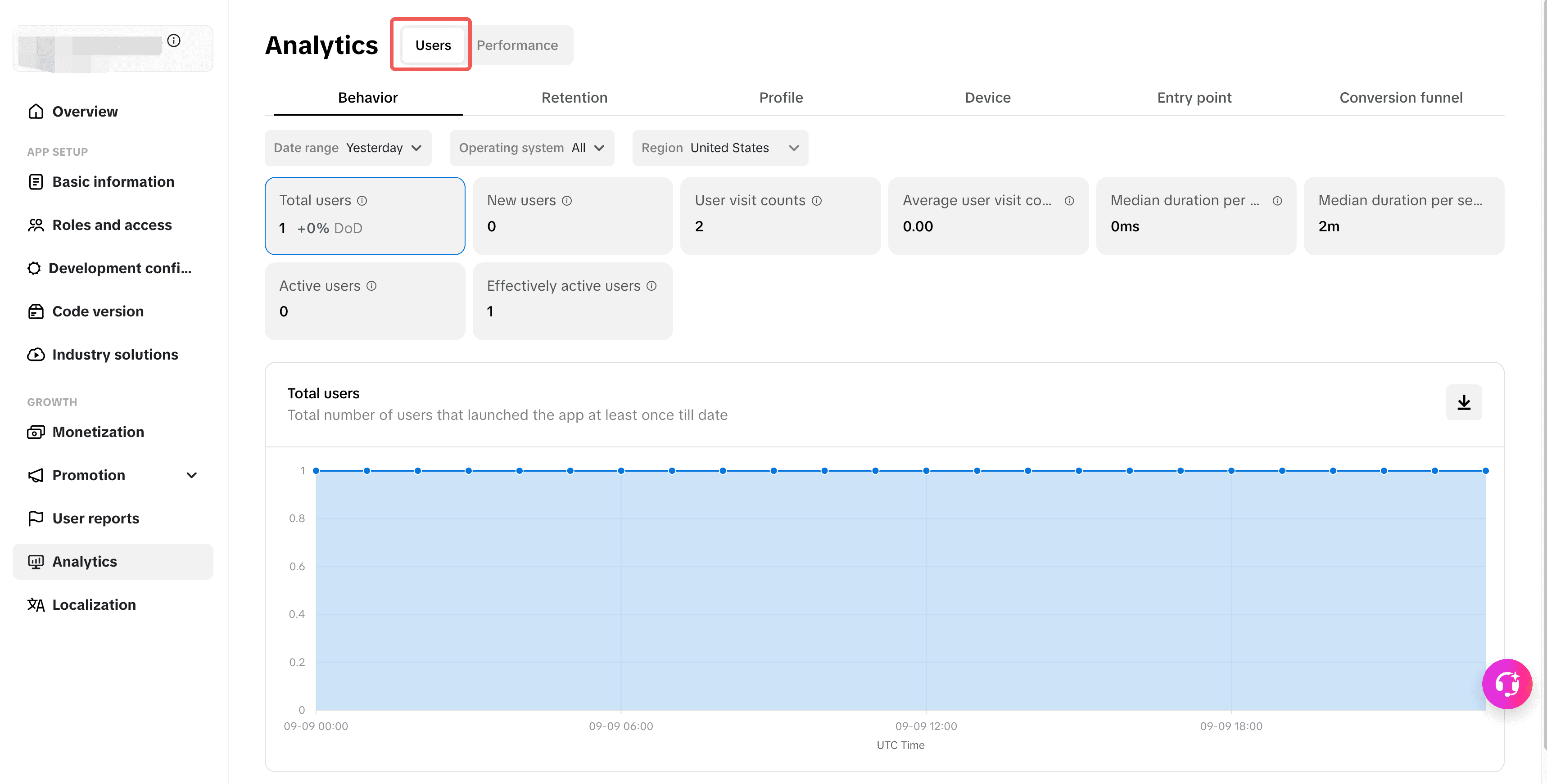Switch the toggle to Performance

click(517, 45)
